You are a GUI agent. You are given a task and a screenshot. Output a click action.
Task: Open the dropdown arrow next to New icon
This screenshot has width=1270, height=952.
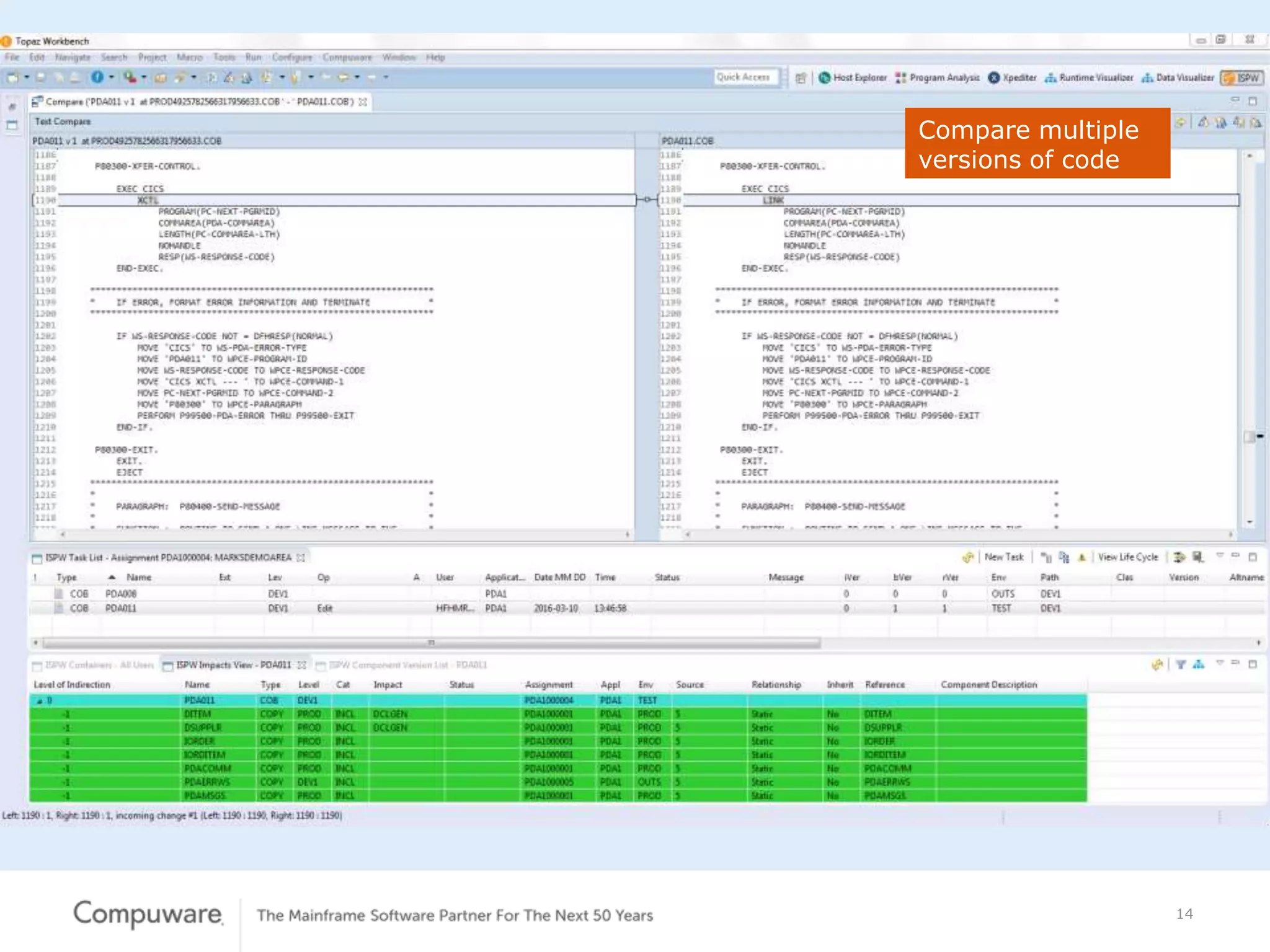pyautogui.click(x=27, y=77)
